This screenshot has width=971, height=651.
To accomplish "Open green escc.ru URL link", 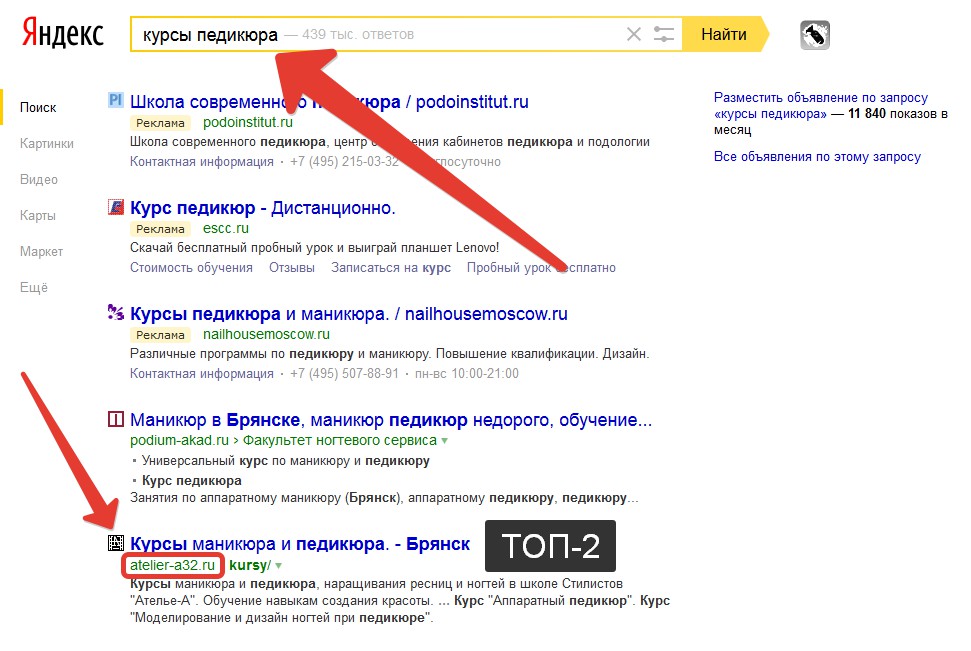I will point(225,228).
